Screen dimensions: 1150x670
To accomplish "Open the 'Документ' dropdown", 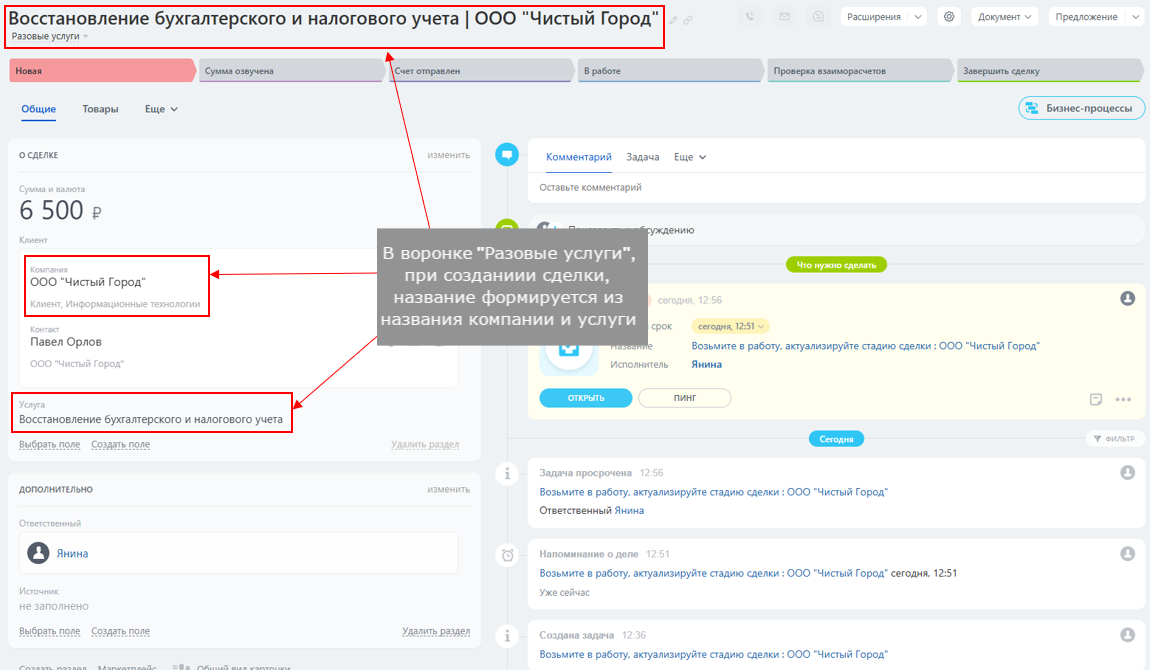I will [1004, 16].
